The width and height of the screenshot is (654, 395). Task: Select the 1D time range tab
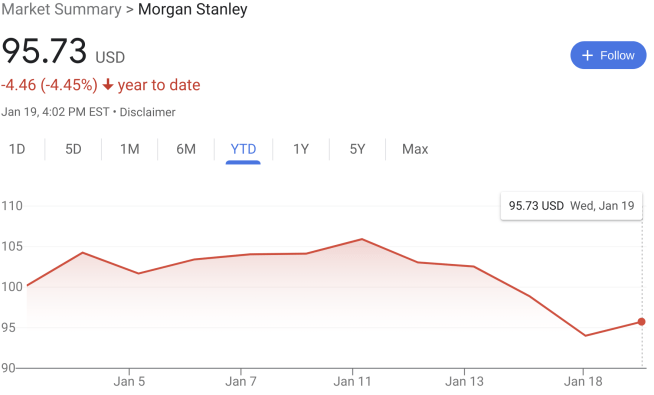coord(17,149)
